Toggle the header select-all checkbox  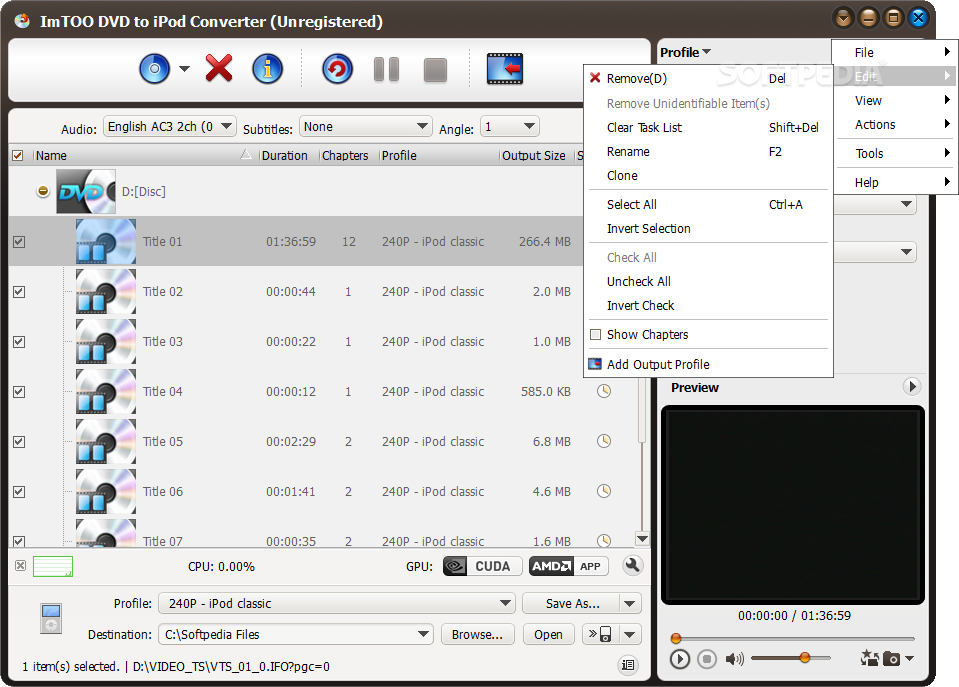[18, 155]
